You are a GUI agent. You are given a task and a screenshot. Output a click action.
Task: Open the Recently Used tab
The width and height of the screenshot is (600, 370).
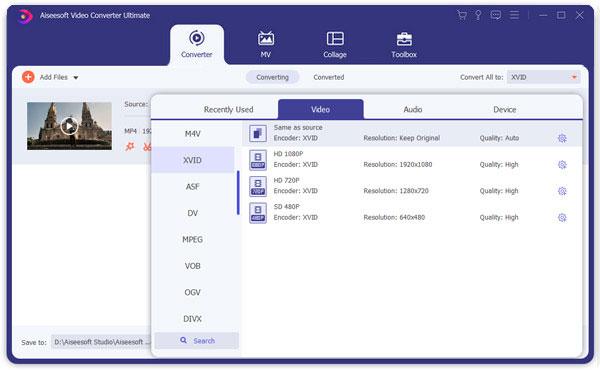(x=228, y=109)
